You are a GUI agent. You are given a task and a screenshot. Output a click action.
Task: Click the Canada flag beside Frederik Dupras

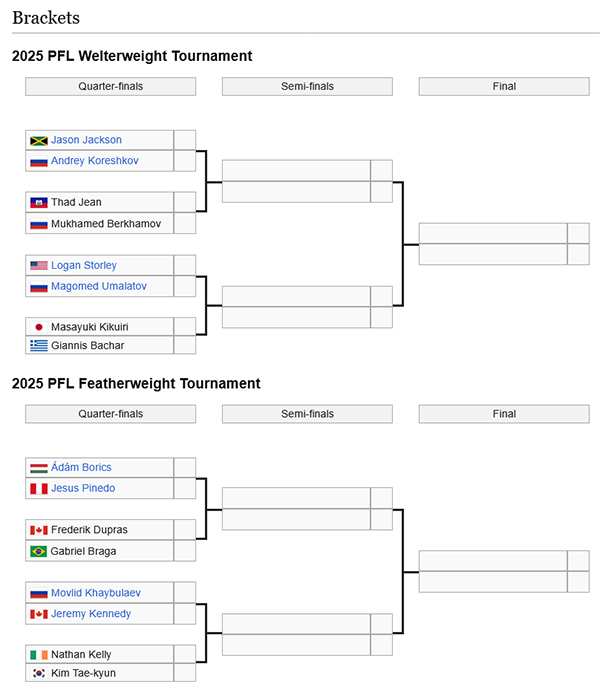[39, 531]
